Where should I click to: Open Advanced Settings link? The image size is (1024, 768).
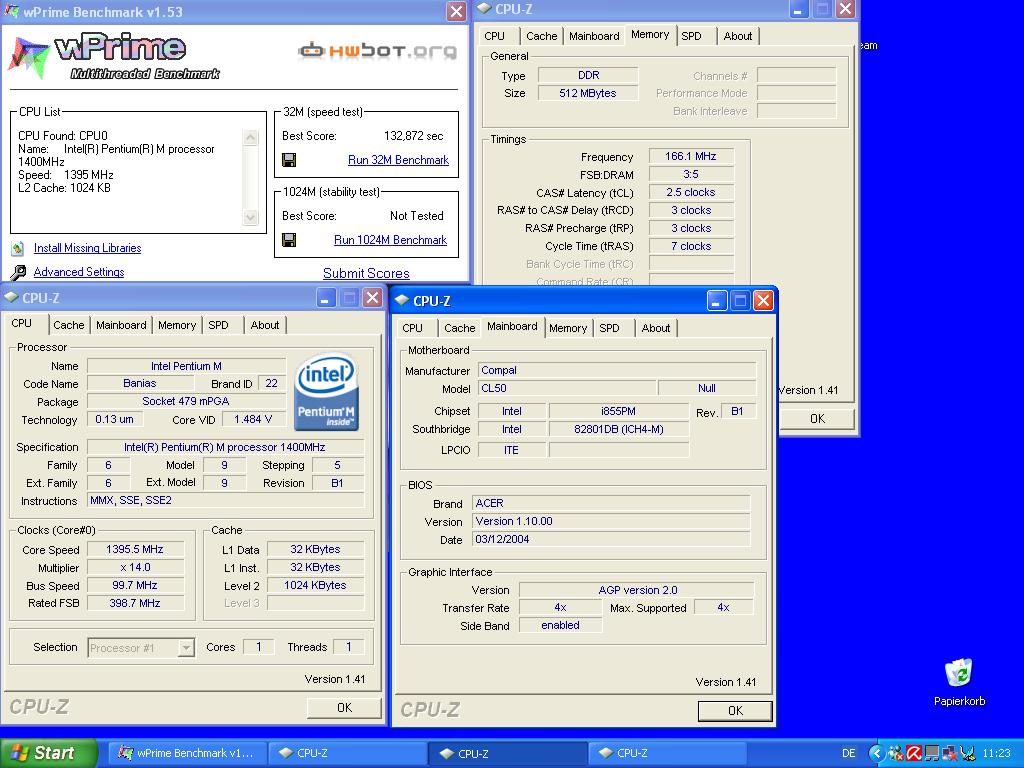coord(79,272)
